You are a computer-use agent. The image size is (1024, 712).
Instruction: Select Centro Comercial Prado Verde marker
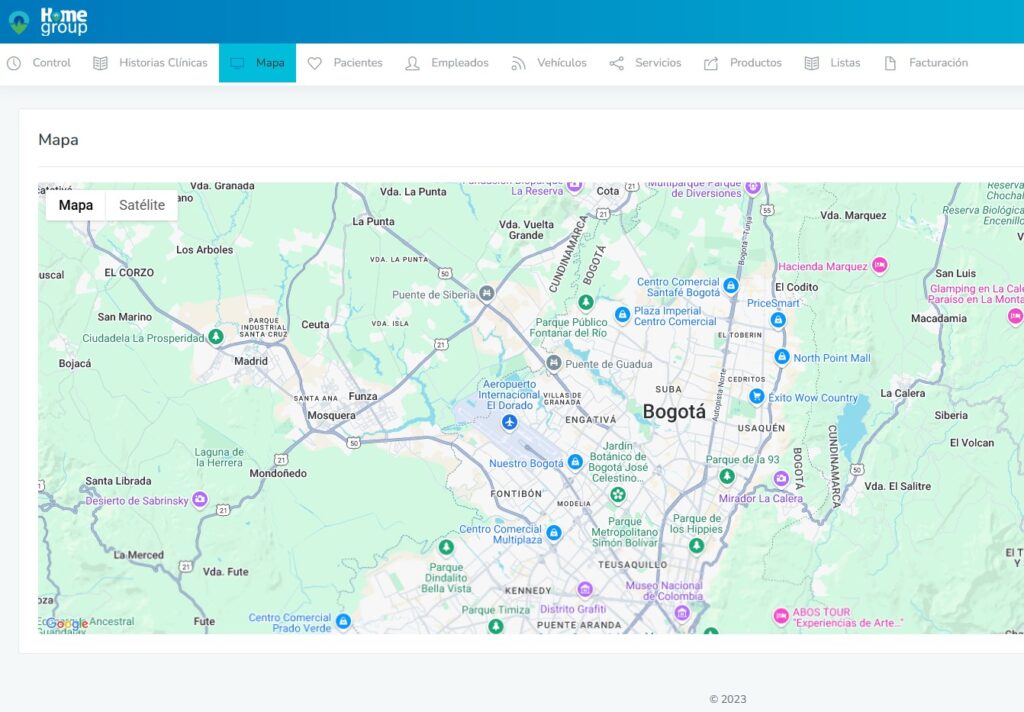point(344,621)
